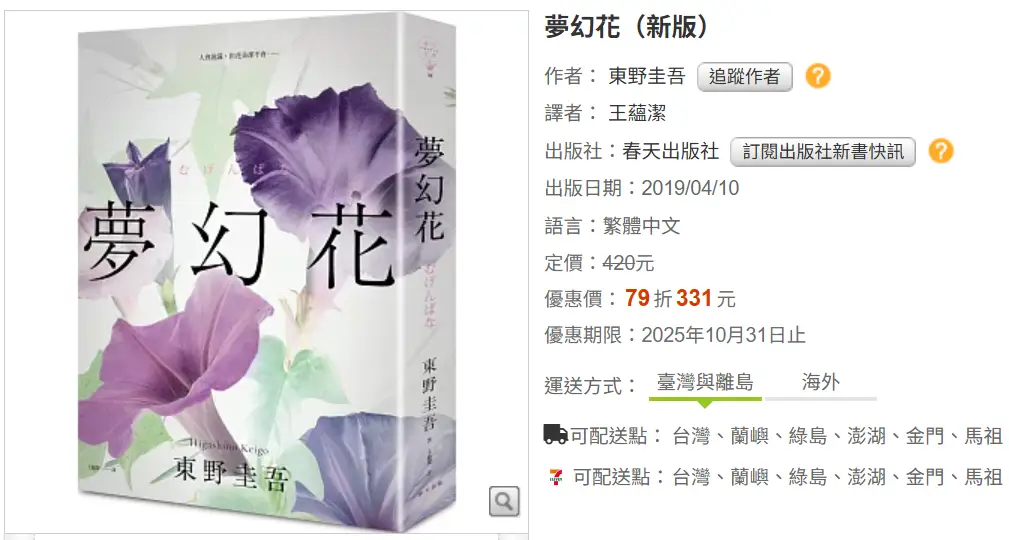Image resolution: width=1009 pixels, height=540 pixels.
Task: Switch to the 海外 shipping tab
Action: pos(820,382)
